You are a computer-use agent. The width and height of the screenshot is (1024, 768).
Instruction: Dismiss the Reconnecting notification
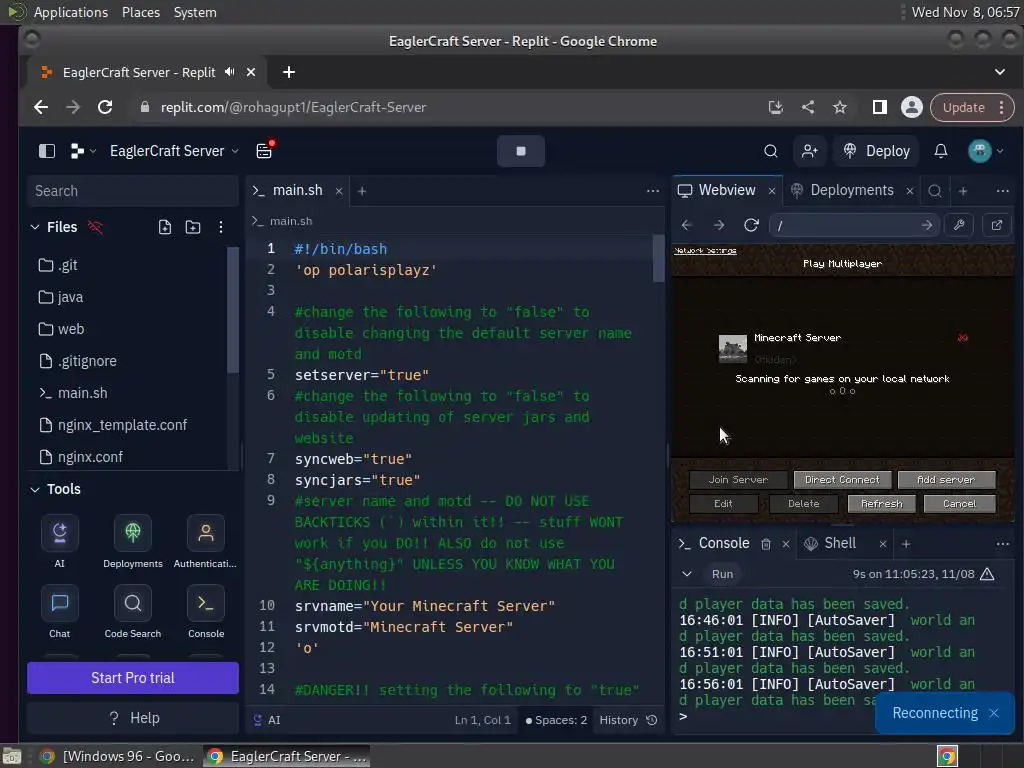[994, 713]
